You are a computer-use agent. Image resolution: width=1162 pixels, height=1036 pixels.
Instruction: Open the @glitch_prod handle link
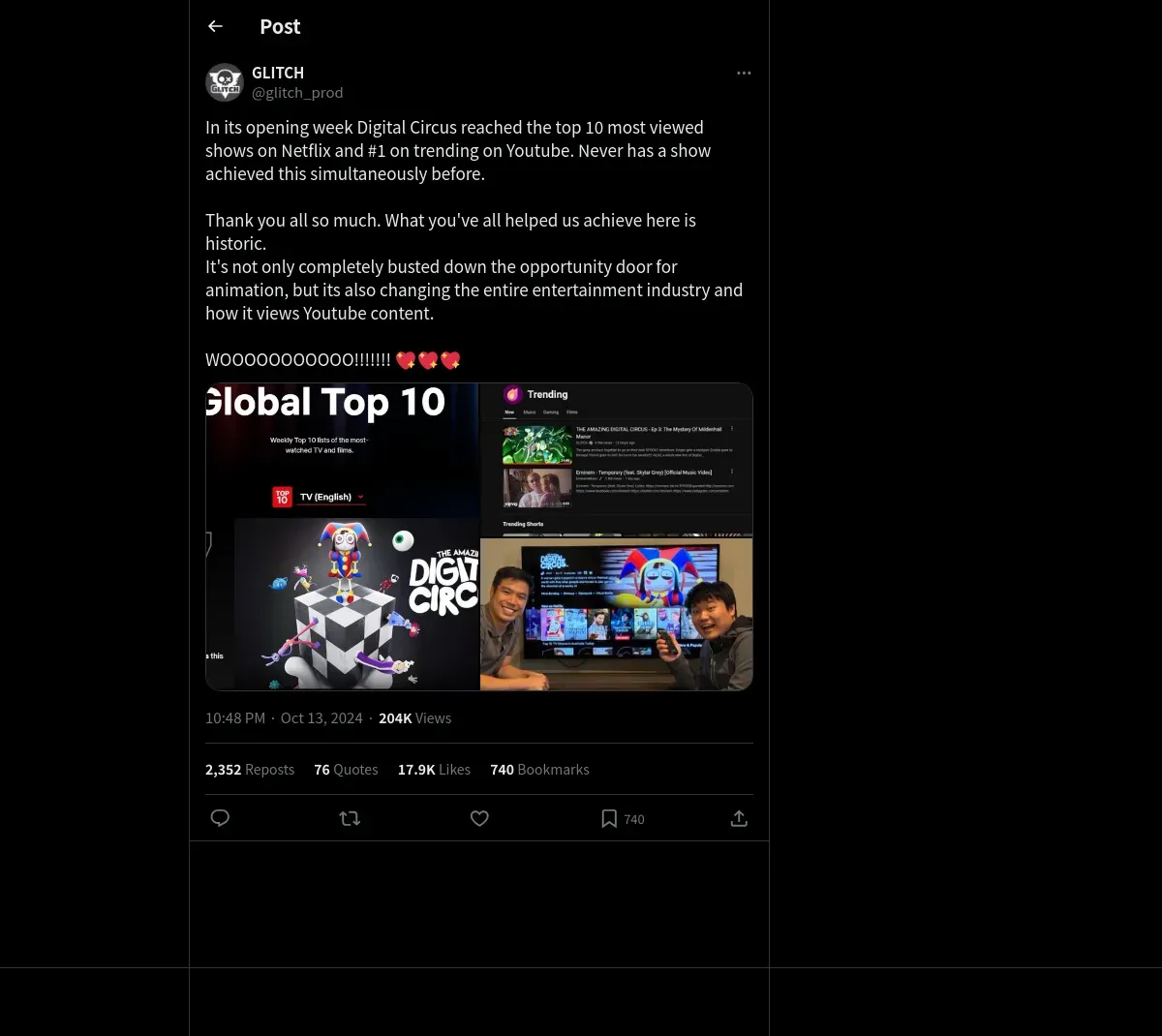click(297, 92)
